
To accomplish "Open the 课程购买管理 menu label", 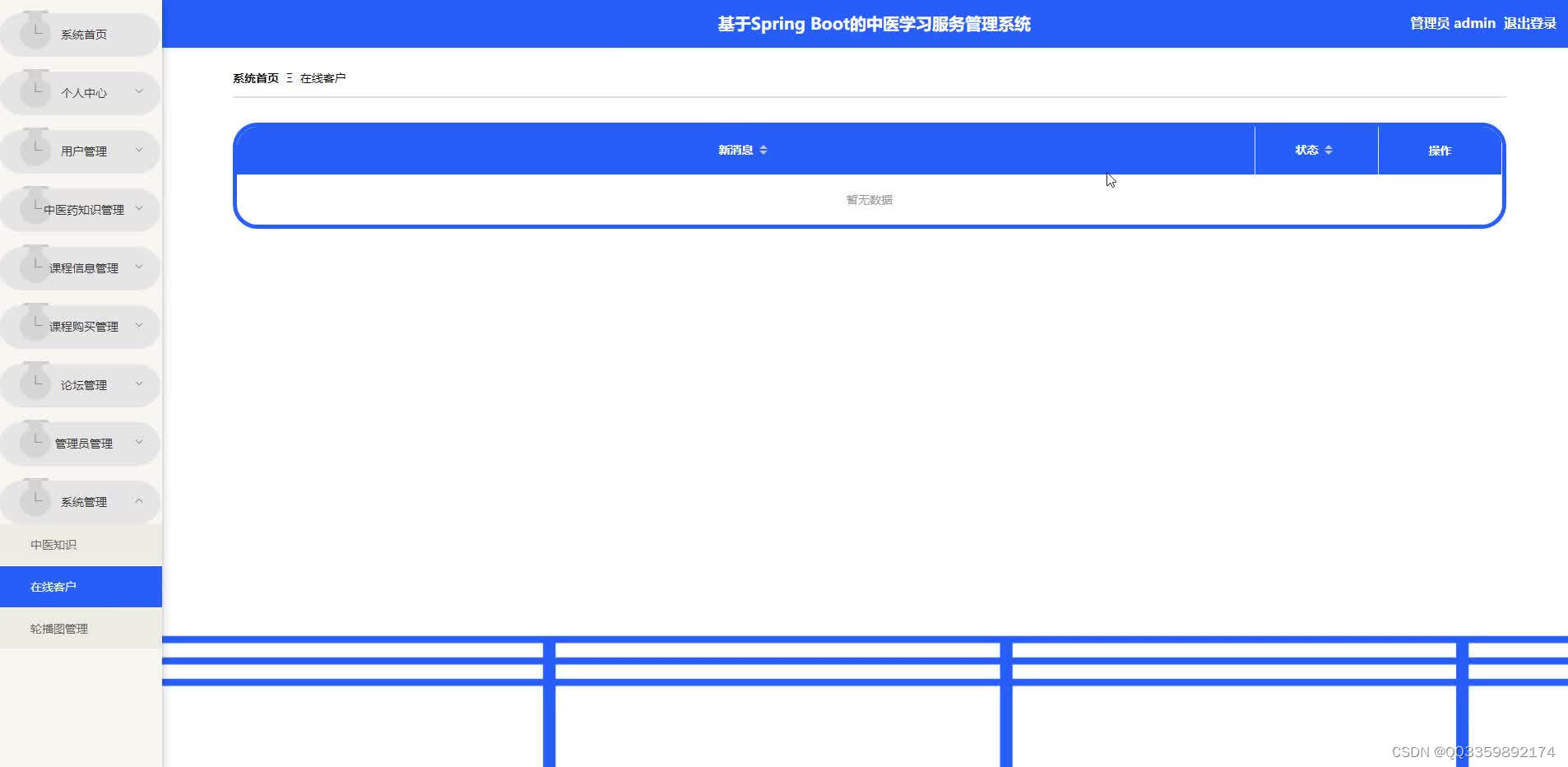I will pyautogui.click(x=84, y=327).
